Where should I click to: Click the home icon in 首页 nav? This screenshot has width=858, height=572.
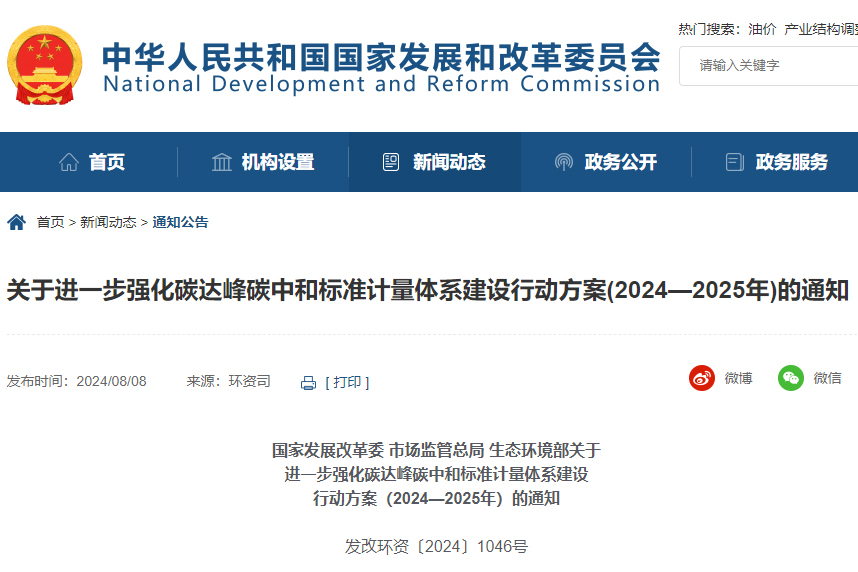[69, 162]
